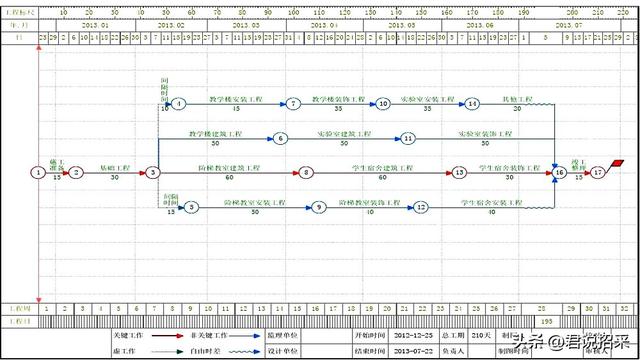Click the 关键工作 red arrow legend
The width and height of the screenshot is (640, 360).
(x=168, y=336)
